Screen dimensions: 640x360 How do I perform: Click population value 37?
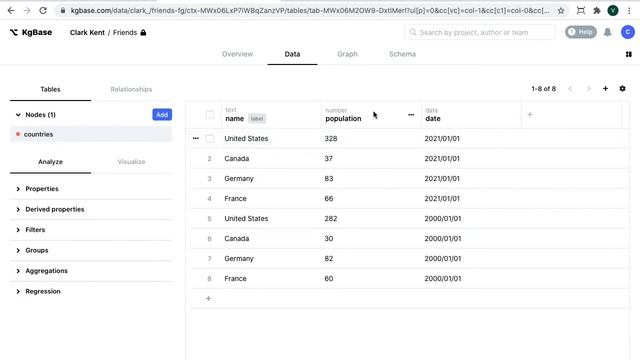pos(329,158)
